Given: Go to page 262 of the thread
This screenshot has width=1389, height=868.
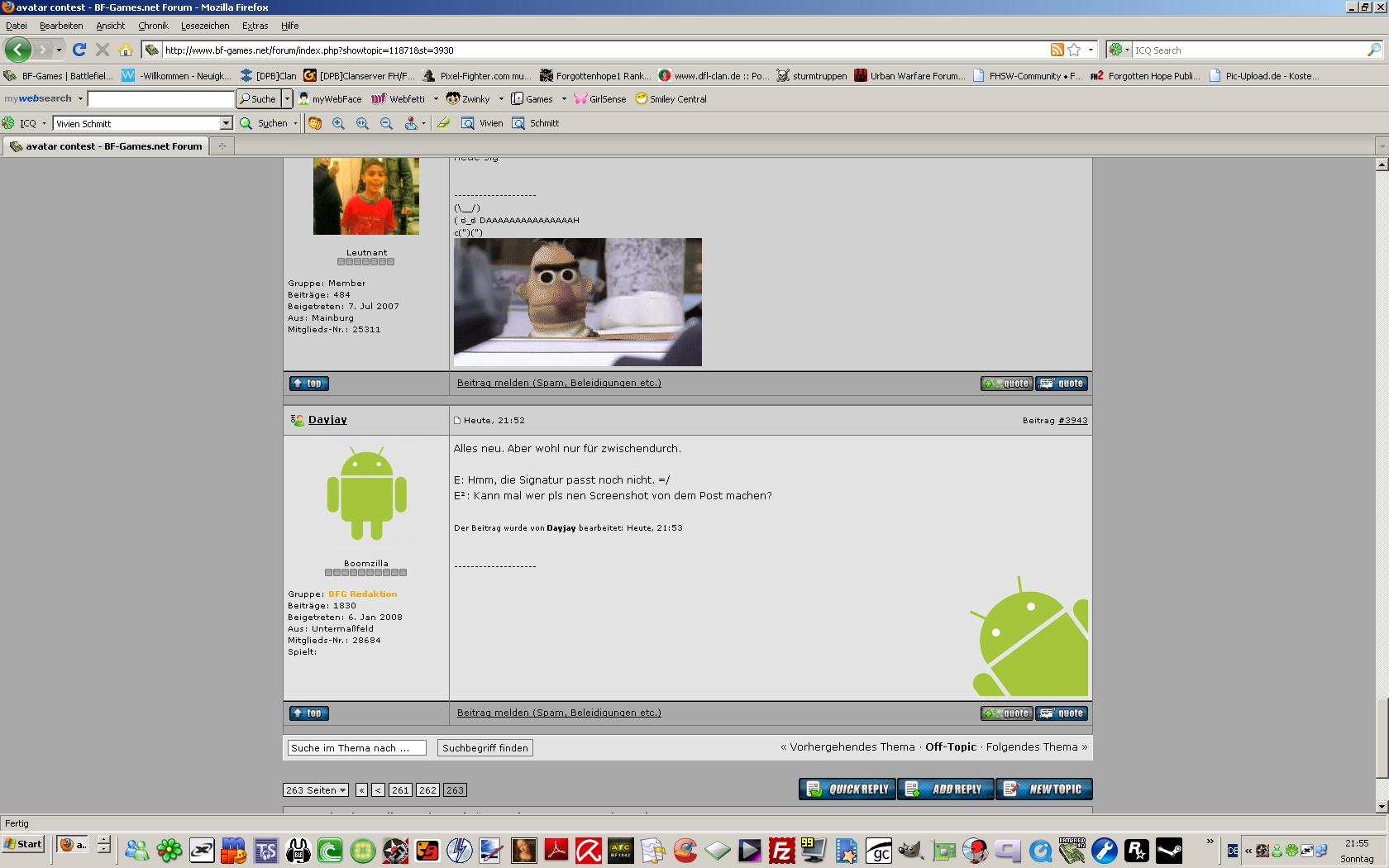Looking at the screenshot, I should pyautogui.click(x=427, y=790).
